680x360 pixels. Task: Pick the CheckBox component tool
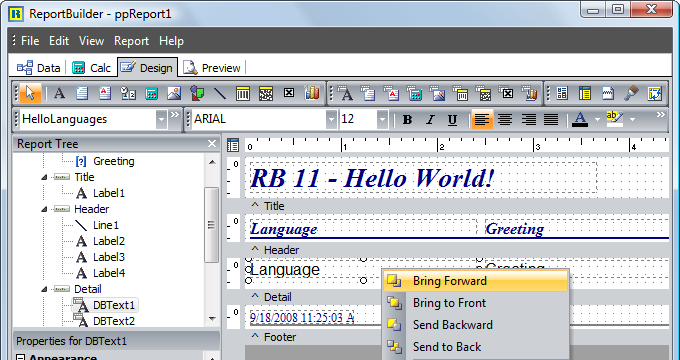[289, 93]
